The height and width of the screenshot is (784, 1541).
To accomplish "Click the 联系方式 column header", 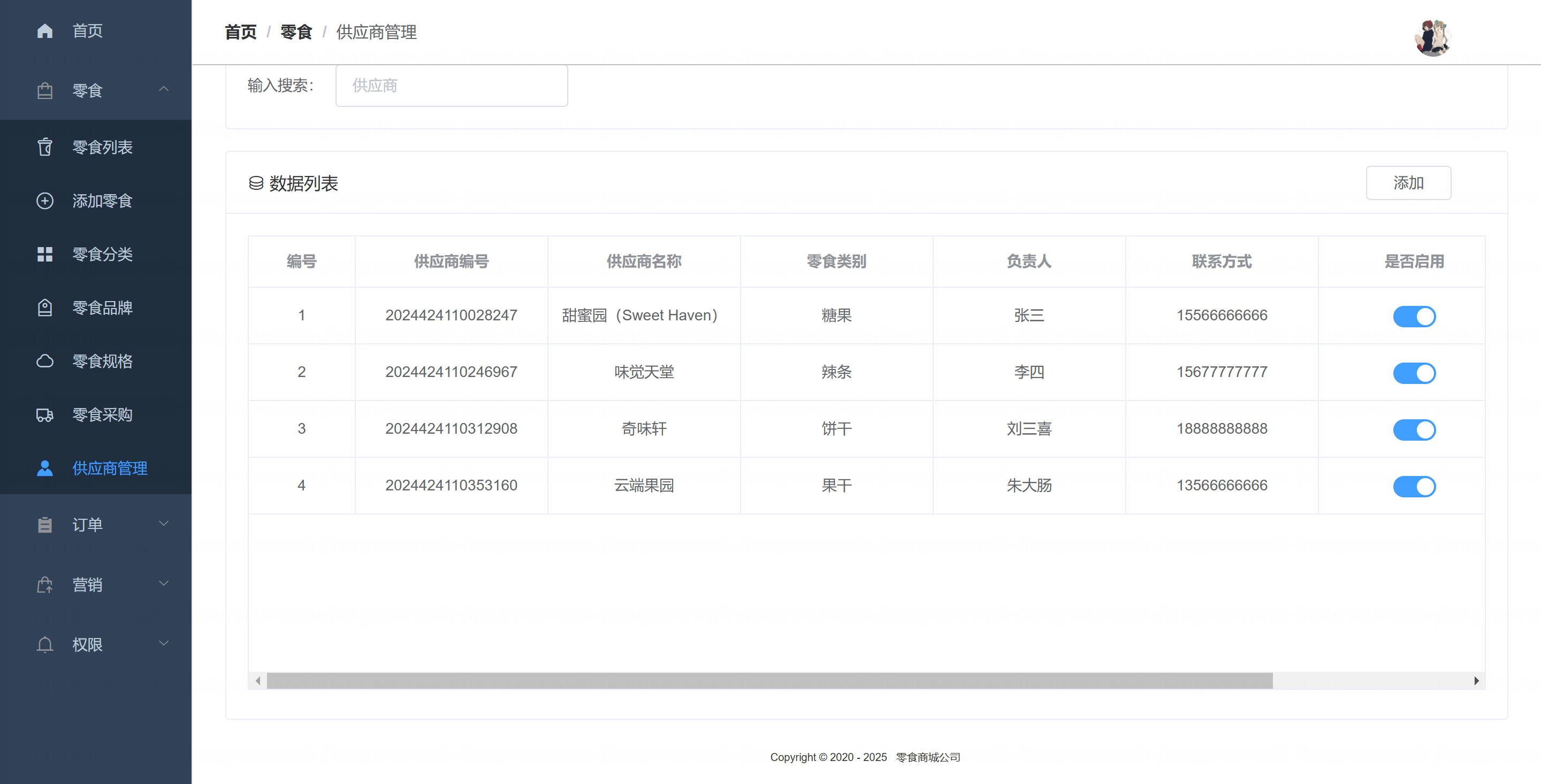I will pos(1222,262).
